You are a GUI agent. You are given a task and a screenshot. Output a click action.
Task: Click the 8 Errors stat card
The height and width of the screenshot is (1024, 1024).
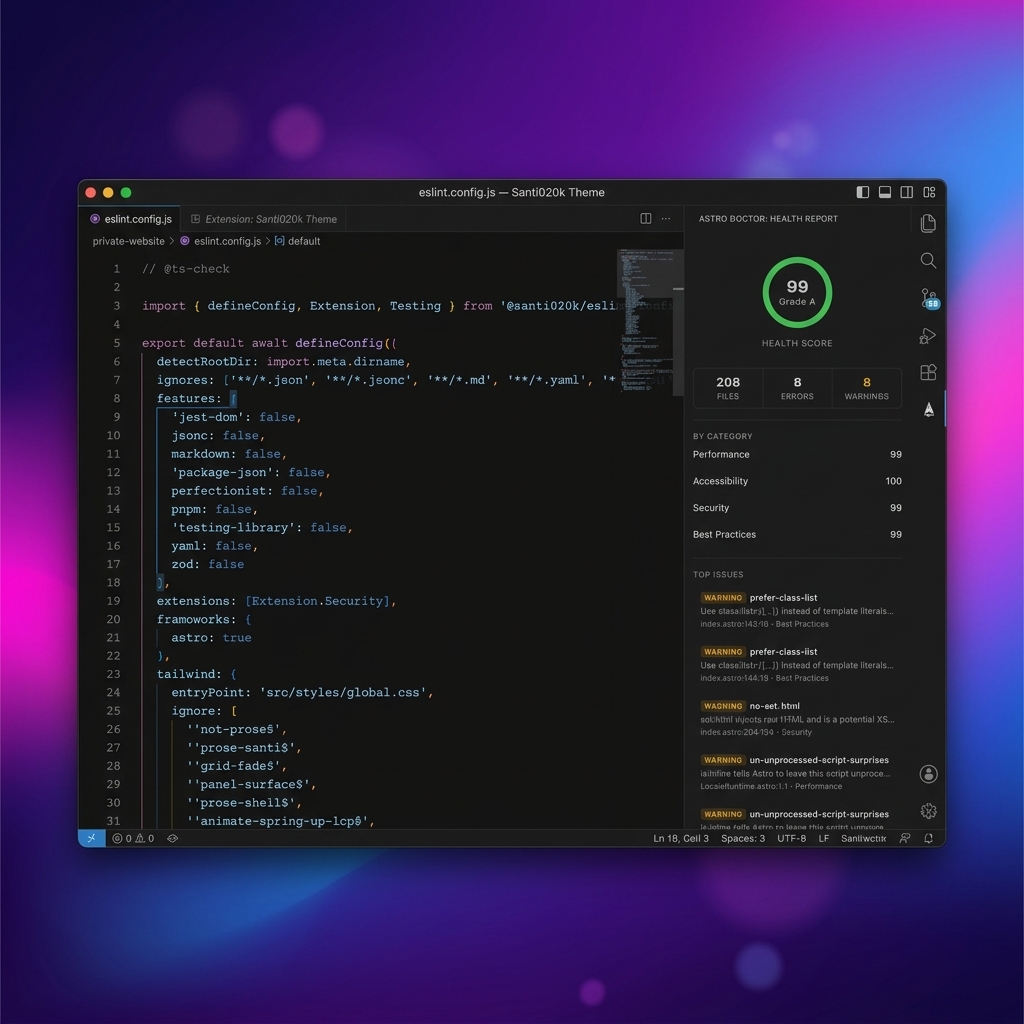tap(797, 388)
